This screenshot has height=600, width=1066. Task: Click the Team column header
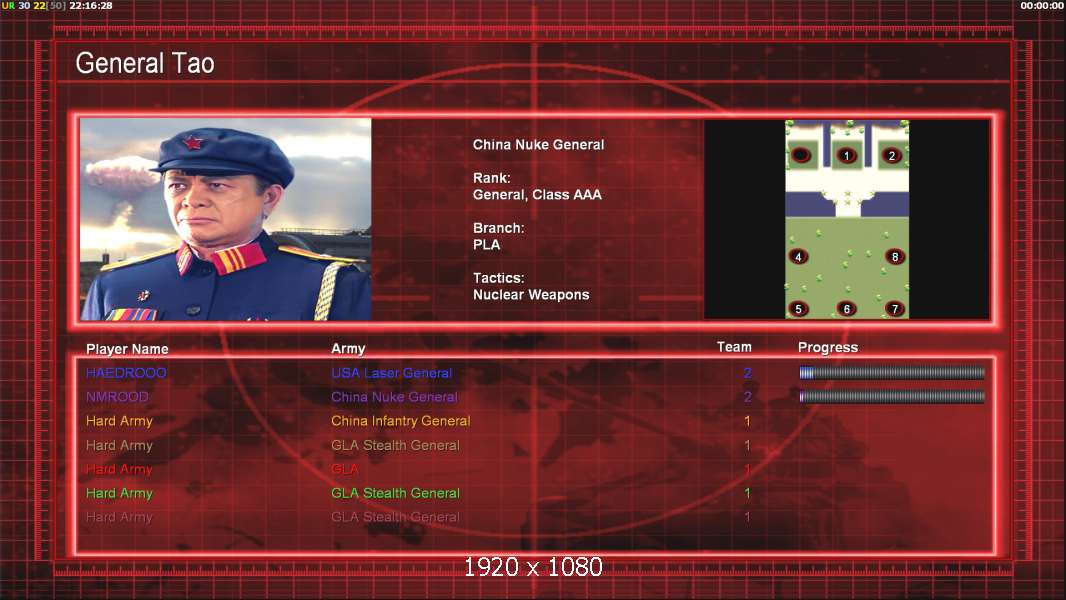pyautogui.click(x=734, y=347)
